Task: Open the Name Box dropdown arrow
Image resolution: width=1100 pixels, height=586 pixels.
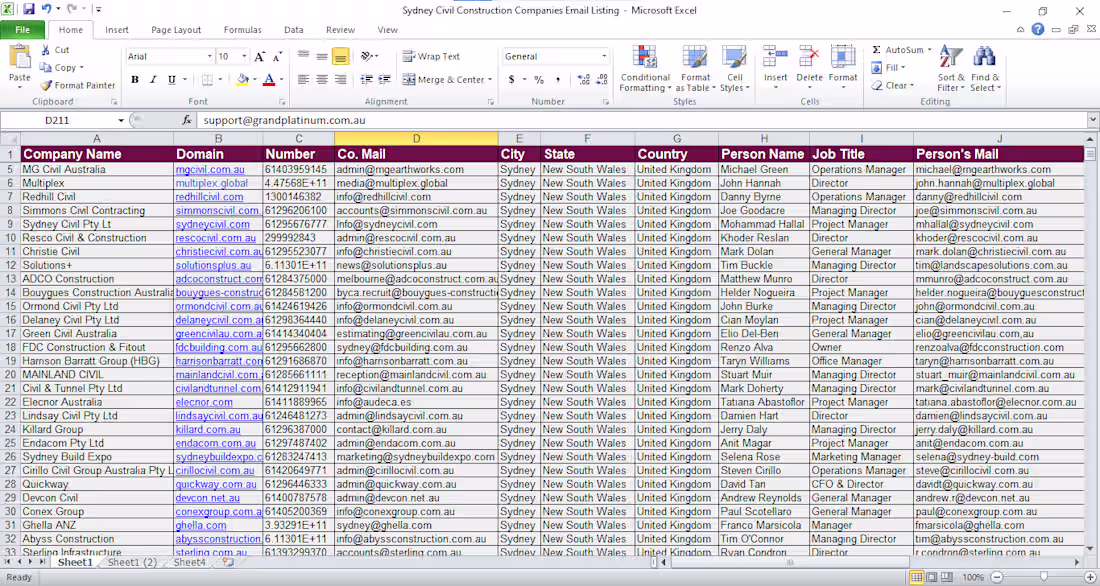Action: 121,120
